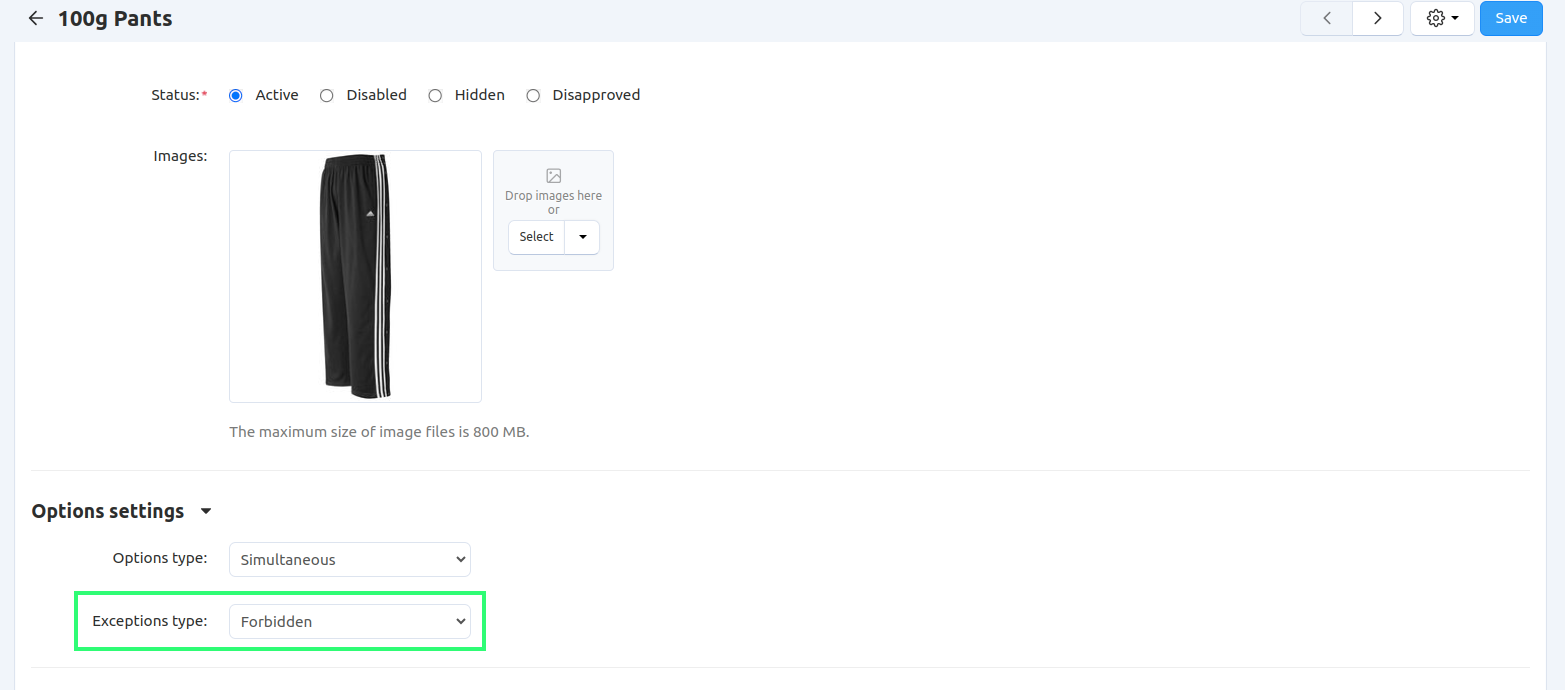Click the maximum image file size note
Viewport: 1565px width, 690px height.
point(379,432)
